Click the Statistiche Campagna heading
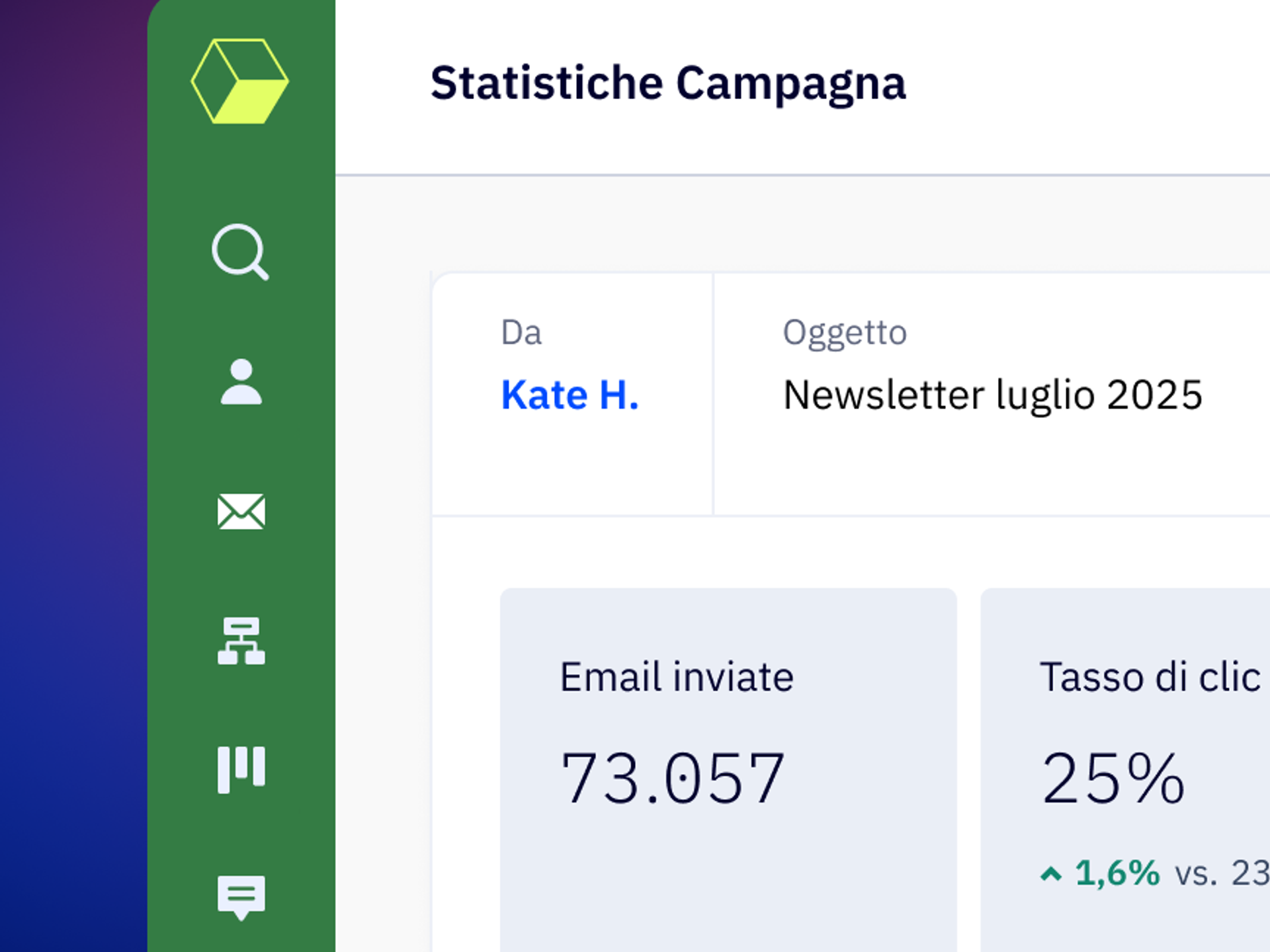The height and width of the screenshot is (952, 1270). pos(668,83)
